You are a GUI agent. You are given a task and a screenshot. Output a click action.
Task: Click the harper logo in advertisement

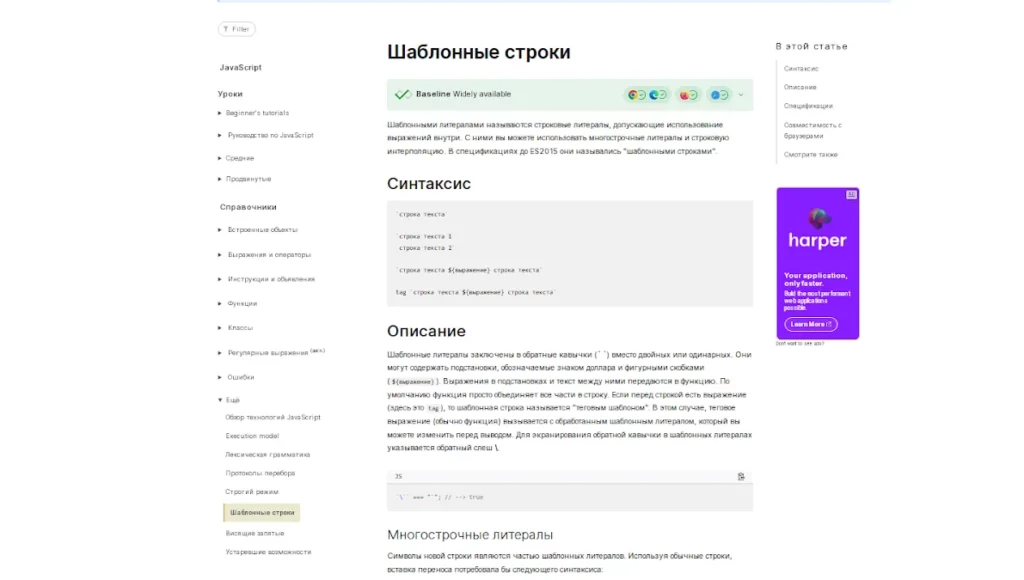click(817, 230)
